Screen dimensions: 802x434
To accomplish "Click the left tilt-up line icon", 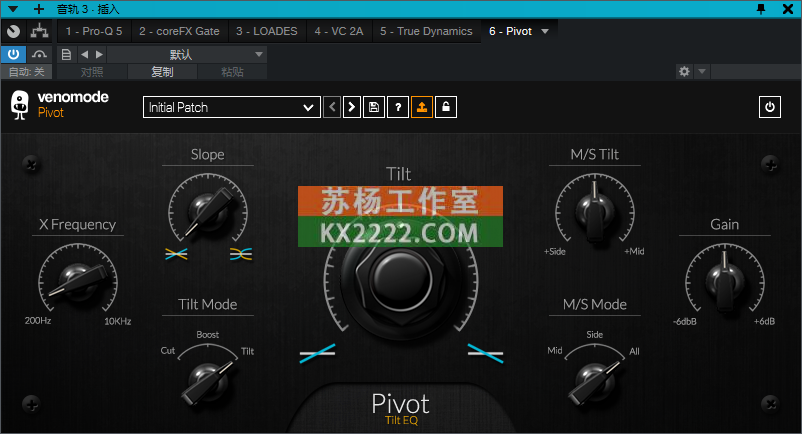I will (318, 353).
